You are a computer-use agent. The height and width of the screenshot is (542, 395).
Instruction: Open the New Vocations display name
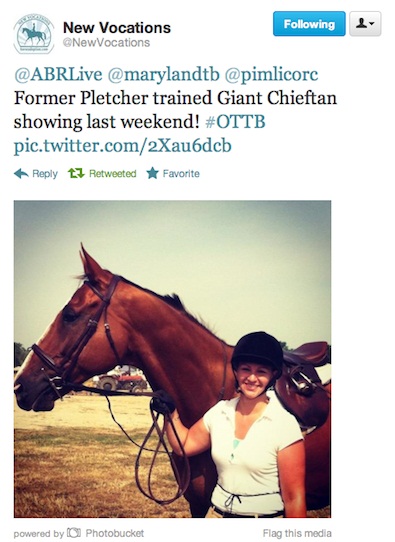coord(117,28)
